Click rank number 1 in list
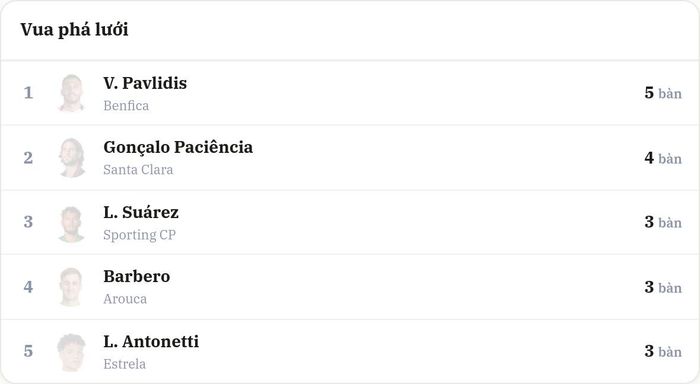The height and width of the screenshot is (384, 700). tap(28, 93)
